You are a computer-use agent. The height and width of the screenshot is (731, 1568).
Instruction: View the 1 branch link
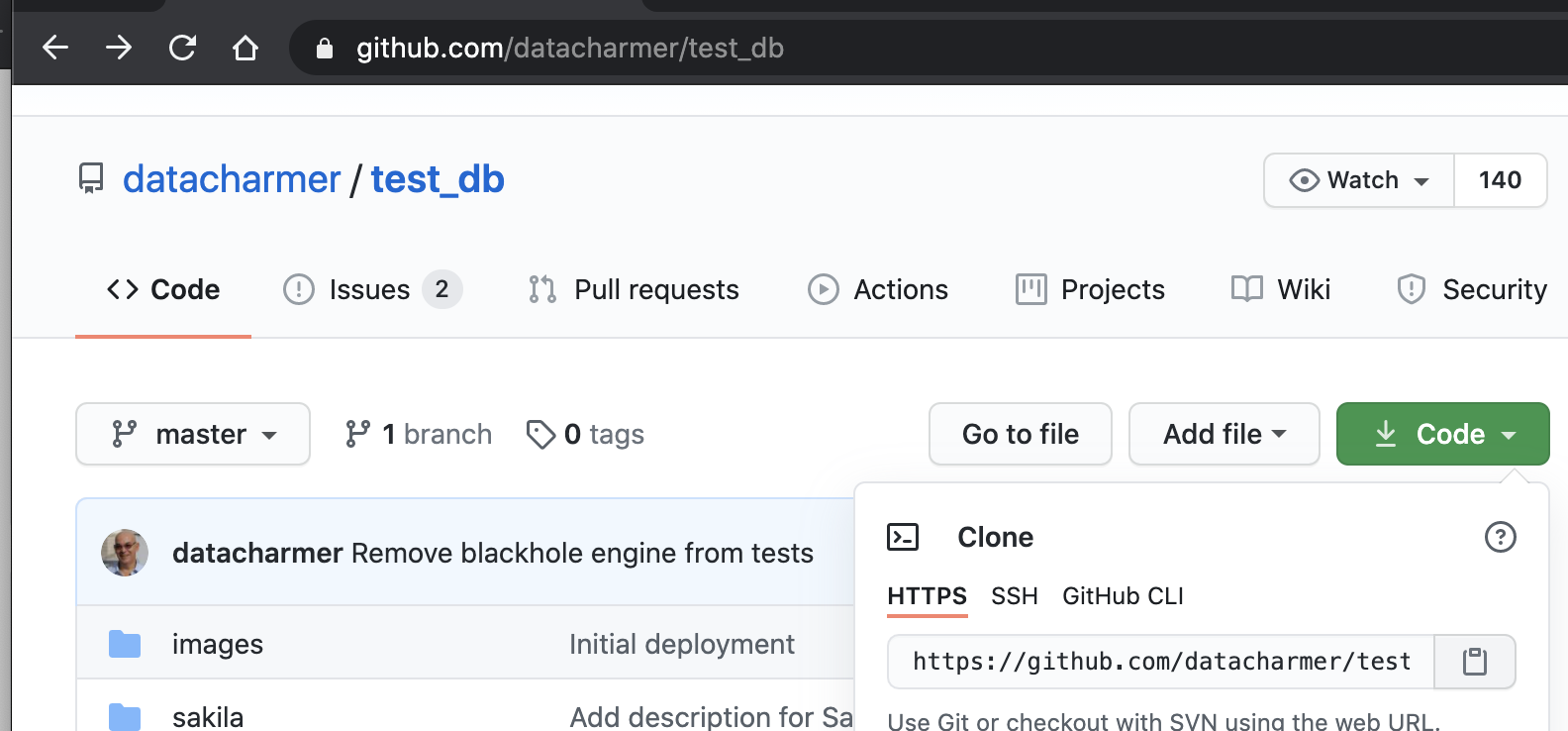(x=418, y=434)
